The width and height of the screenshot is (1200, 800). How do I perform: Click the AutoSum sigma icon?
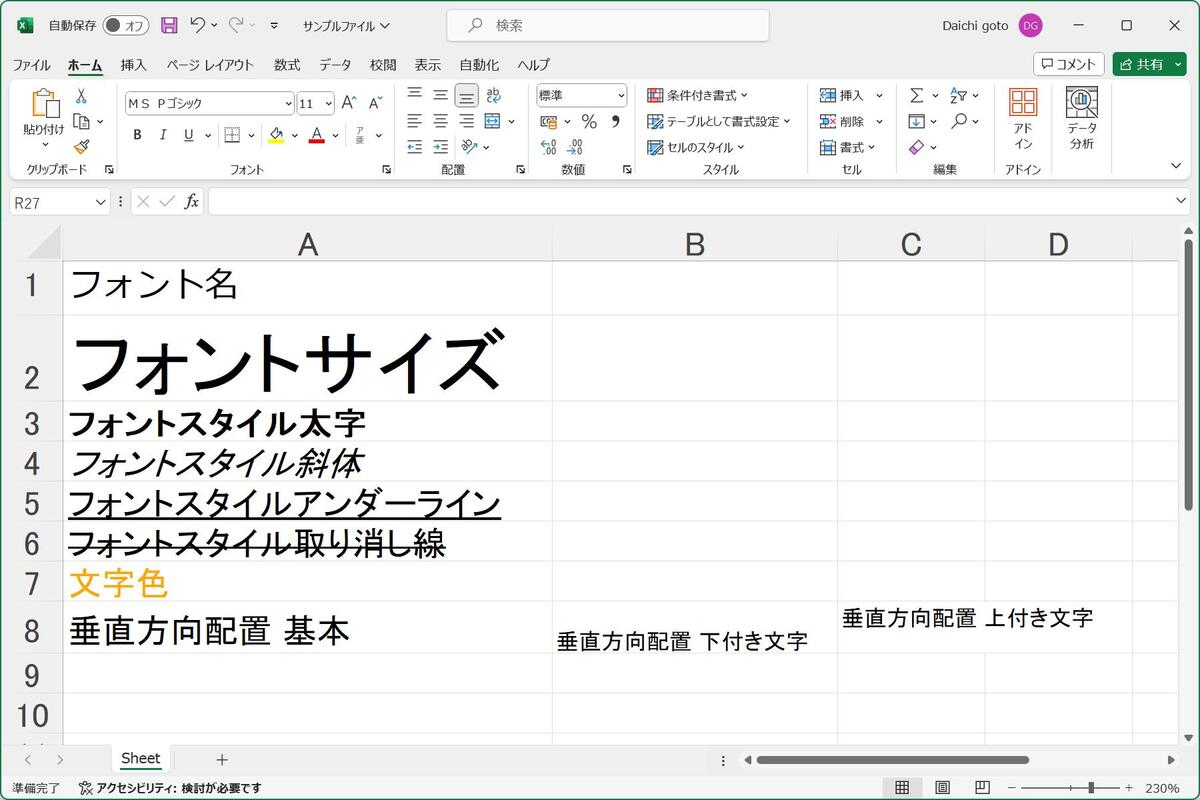916,95
